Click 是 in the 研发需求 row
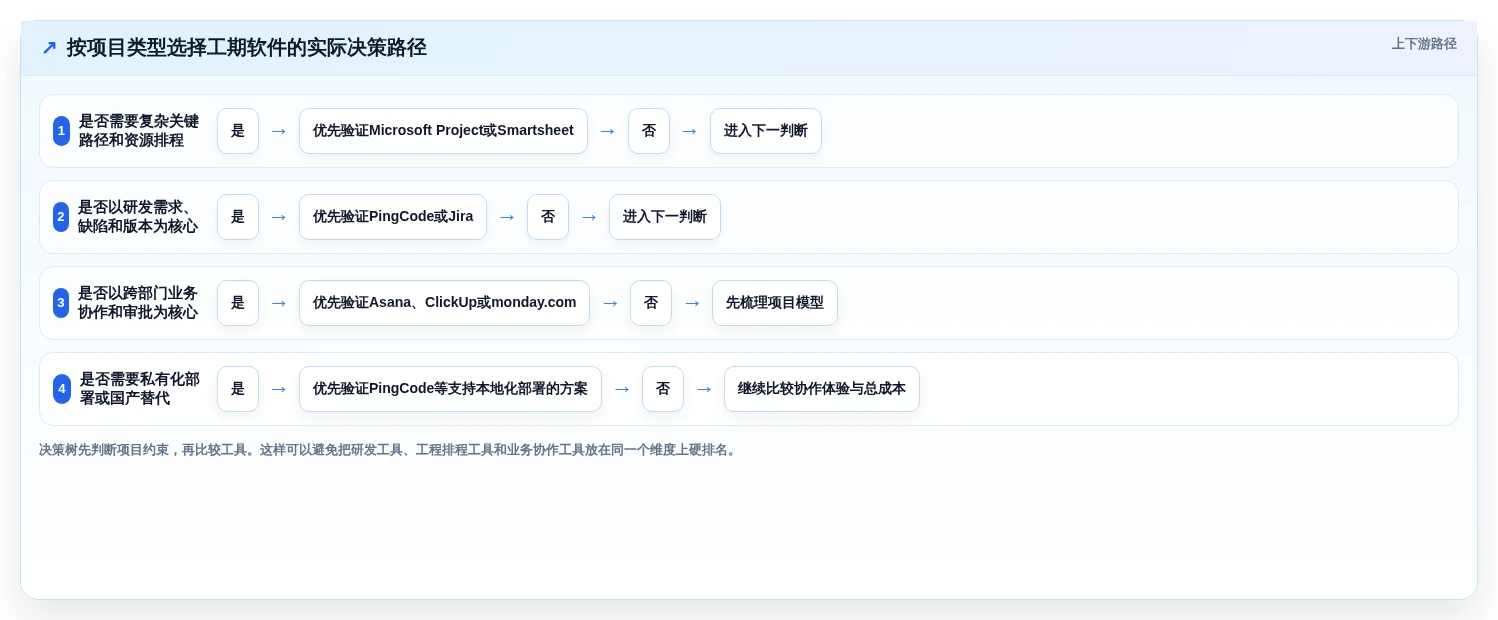 point(238,217)
